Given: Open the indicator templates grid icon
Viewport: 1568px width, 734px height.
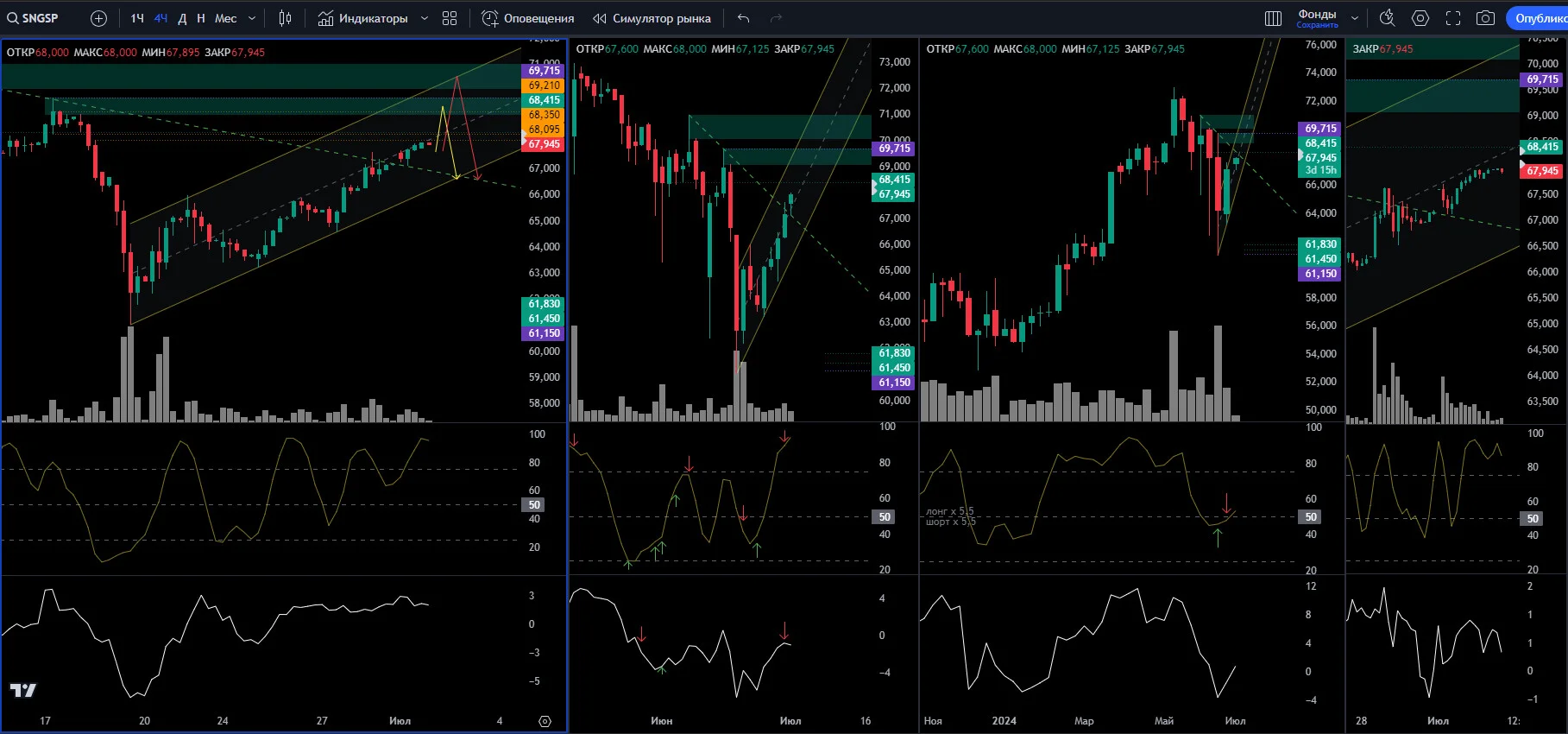Looking at the screenshot, I should [450, 18].
